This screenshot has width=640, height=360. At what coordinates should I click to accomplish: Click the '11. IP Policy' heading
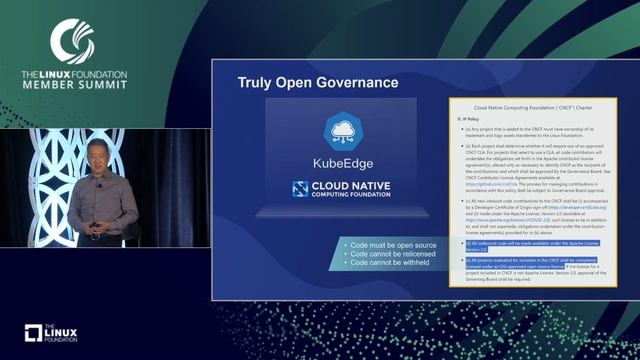(x=468, y=119)
